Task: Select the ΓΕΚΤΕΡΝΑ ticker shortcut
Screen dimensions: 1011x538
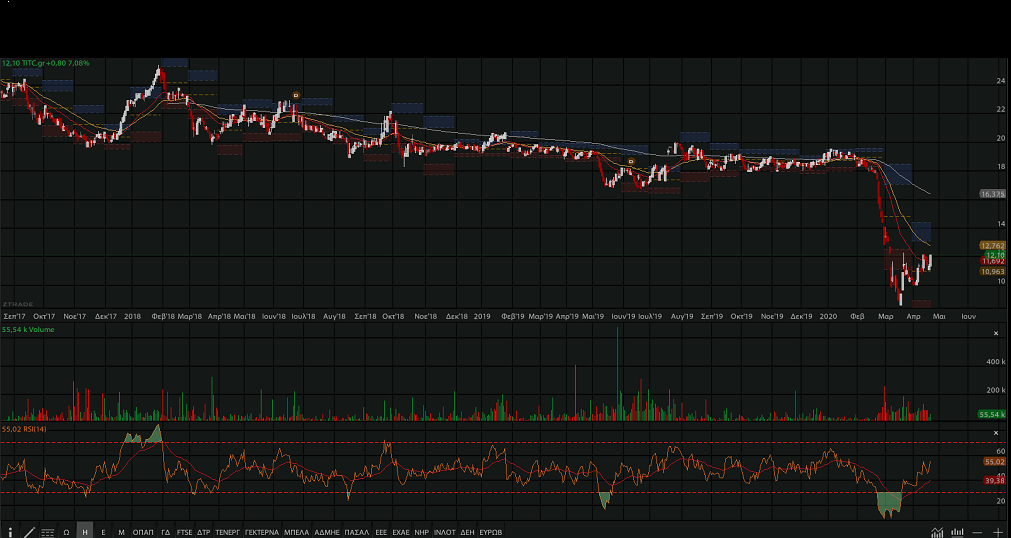Action: pyautogui.click(x=262, y=532)
